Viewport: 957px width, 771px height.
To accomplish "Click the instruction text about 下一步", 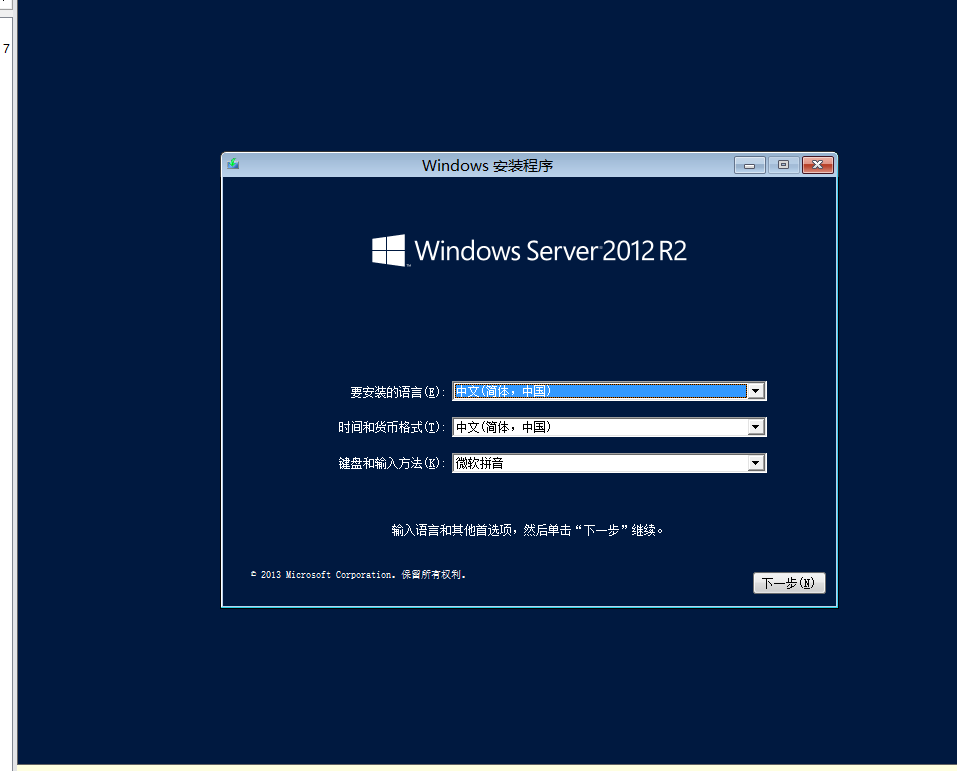I will (x=527, y=530).
